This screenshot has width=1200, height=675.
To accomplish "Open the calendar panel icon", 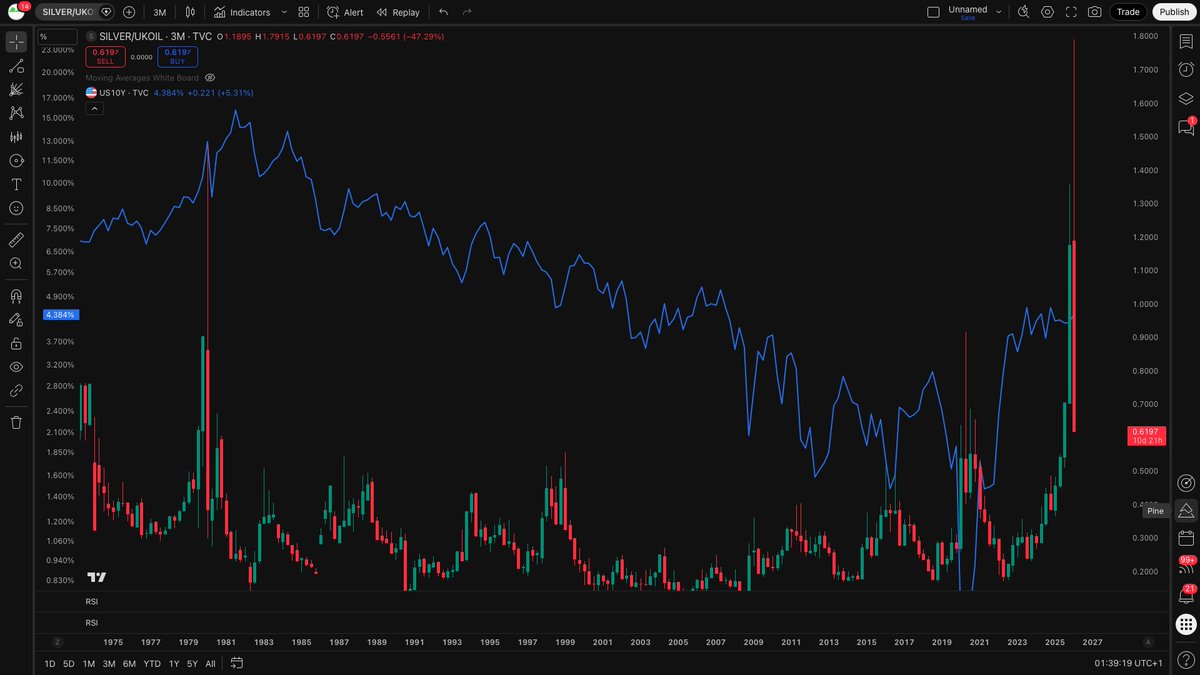I will [x=1186, y=539].
